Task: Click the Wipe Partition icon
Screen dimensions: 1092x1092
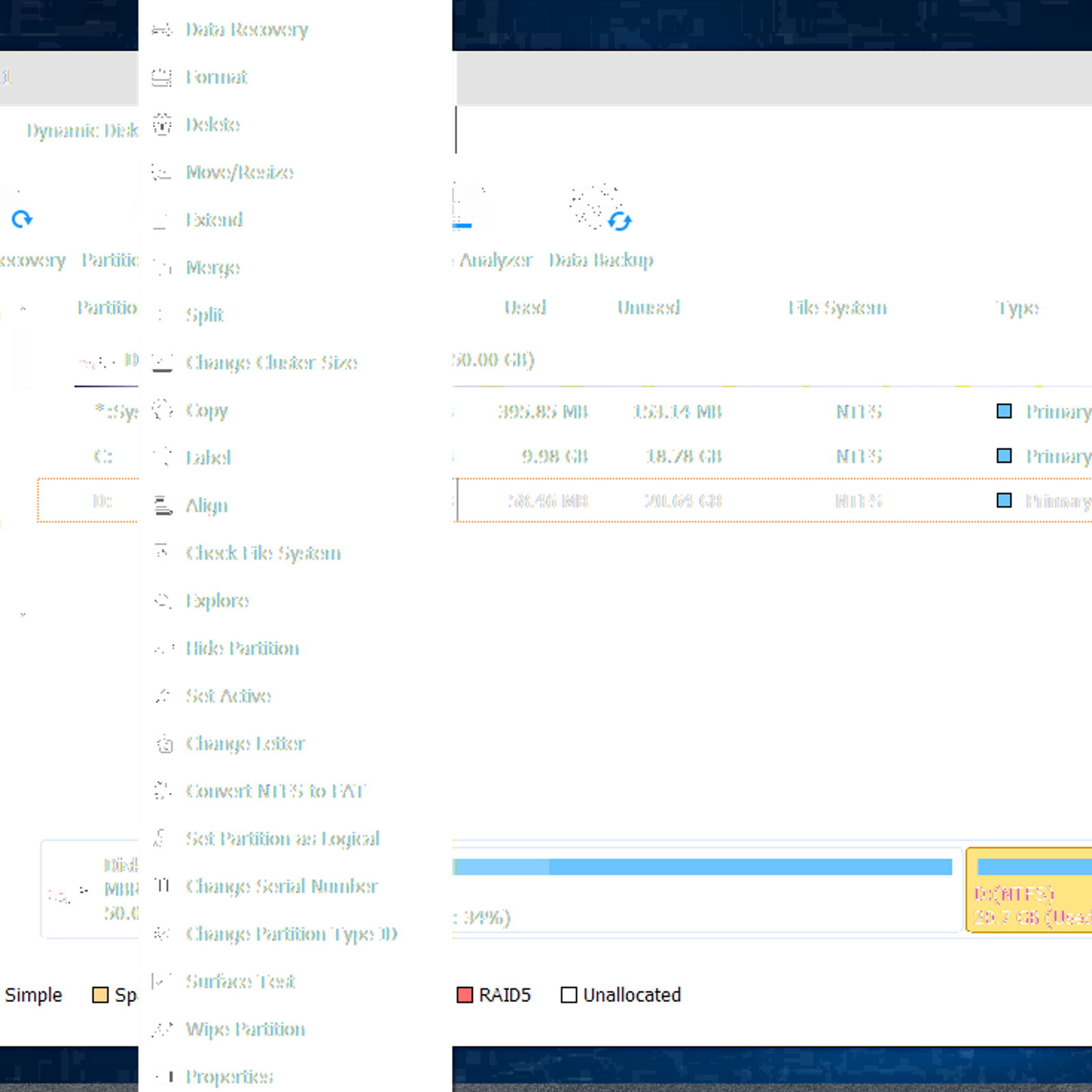Action: coord(162,1029)
